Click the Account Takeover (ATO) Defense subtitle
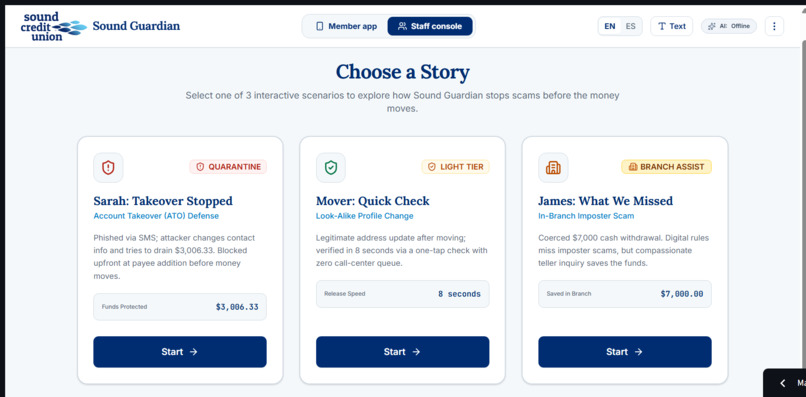806x397 pixels. [156, 216]
